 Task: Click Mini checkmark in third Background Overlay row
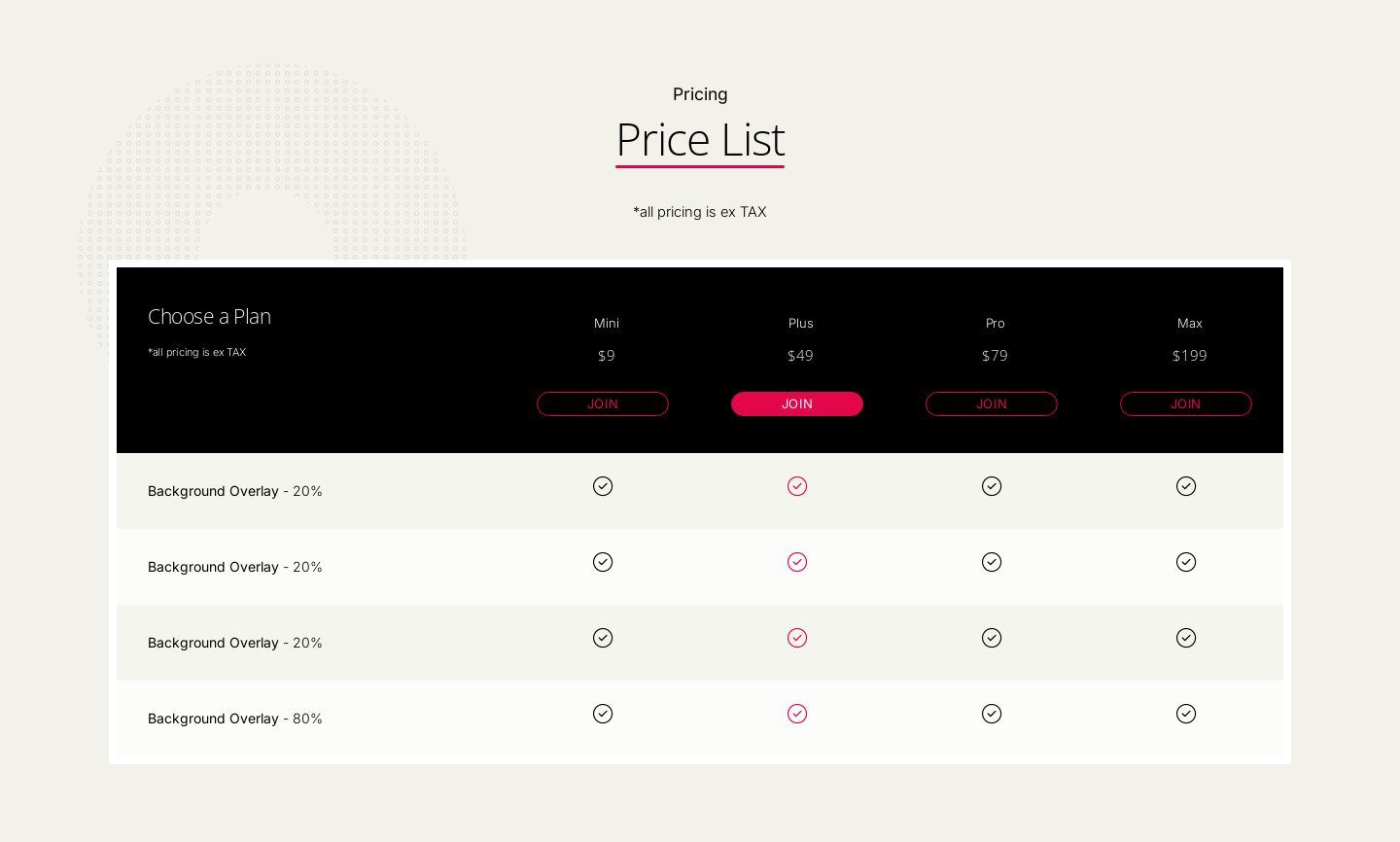603,638
